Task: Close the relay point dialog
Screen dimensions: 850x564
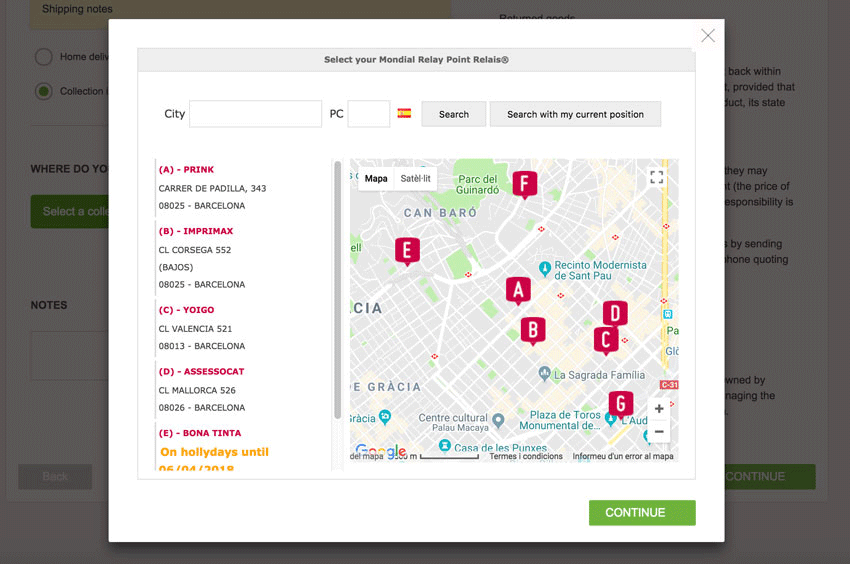Action: click(x=707, y=36)
